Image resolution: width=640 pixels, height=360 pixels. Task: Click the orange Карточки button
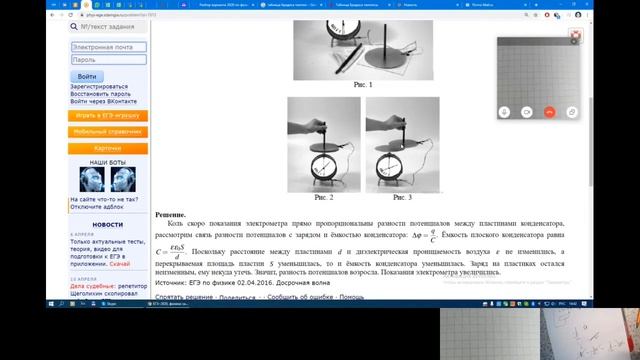pyautogui.click(x=108, y=148)
